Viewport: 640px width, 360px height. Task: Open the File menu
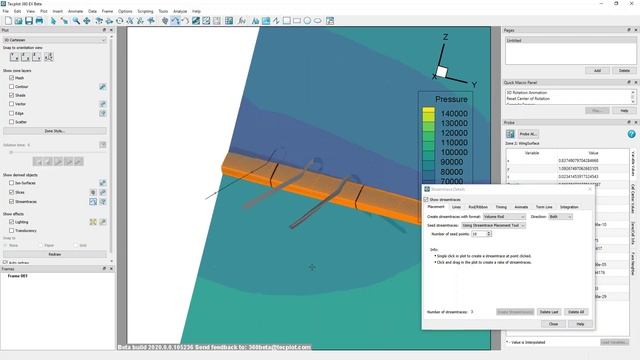click(x=6, y=11)
